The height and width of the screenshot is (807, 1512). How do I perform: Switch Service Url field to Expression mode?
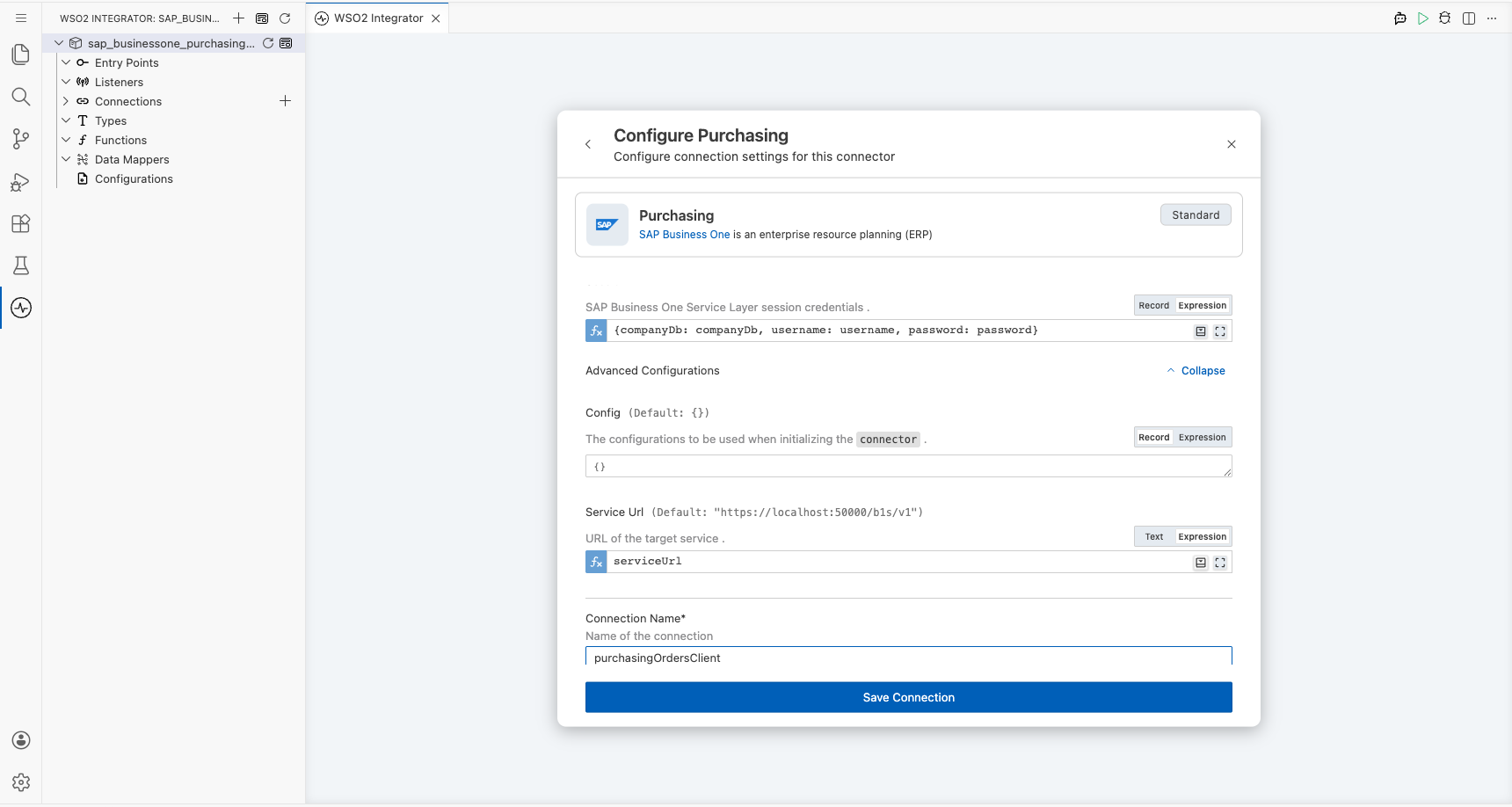click(1203, 537)
